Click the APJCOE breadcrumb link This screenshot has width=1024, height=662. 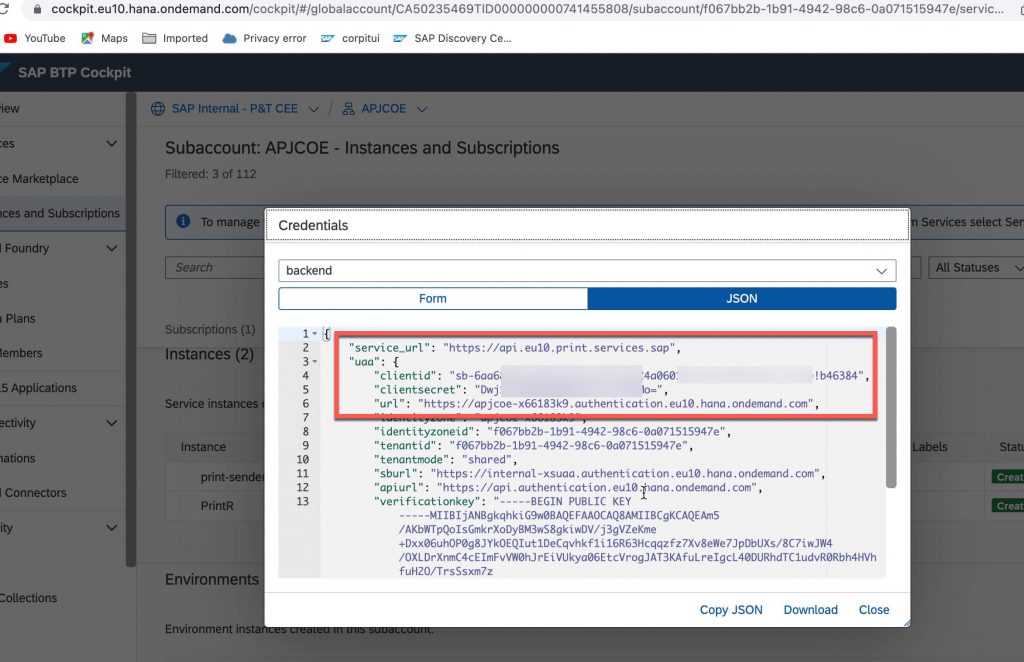(x=384, y=109)
